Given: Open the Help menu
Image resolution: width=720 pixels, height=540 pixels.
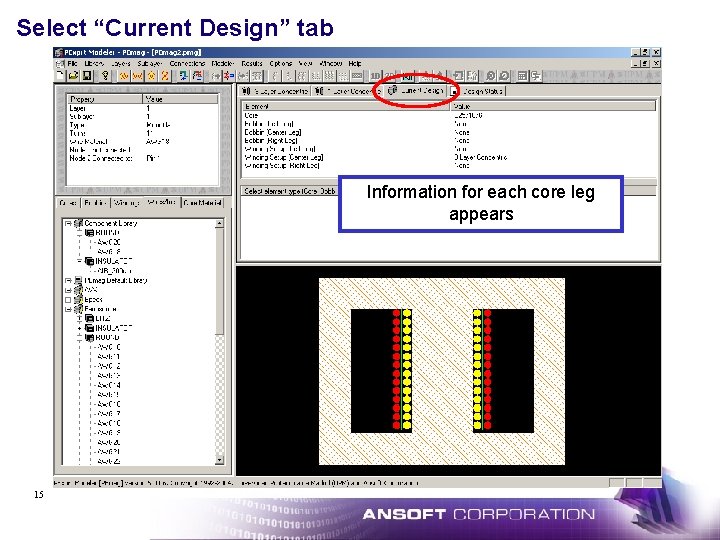Looking at the screenshot, I should click(x=355, y=63).
